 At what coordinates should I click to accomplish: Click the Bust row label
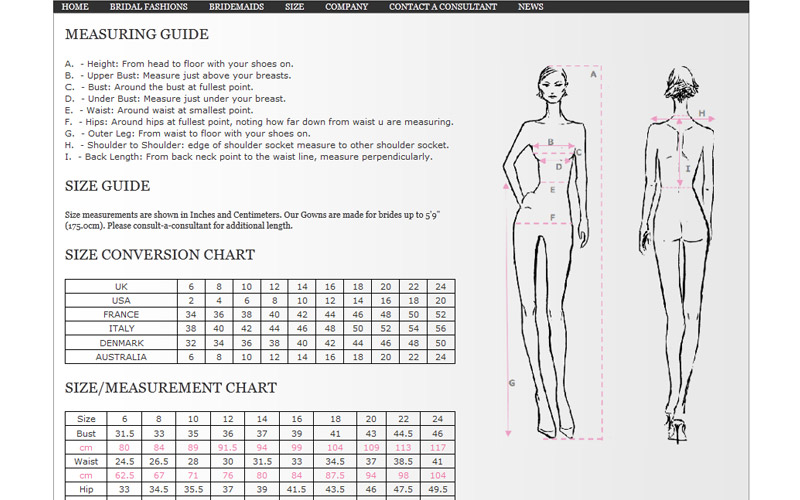click(86, 434)
